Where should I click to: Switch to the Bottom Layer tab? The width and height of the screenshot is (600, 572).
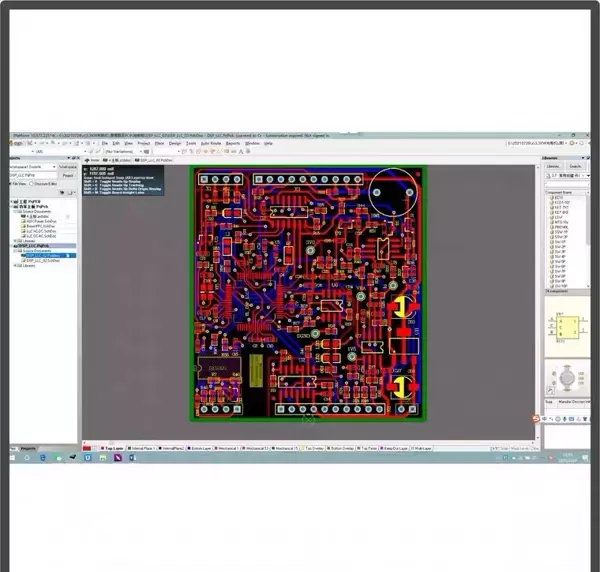coord(191,448)
